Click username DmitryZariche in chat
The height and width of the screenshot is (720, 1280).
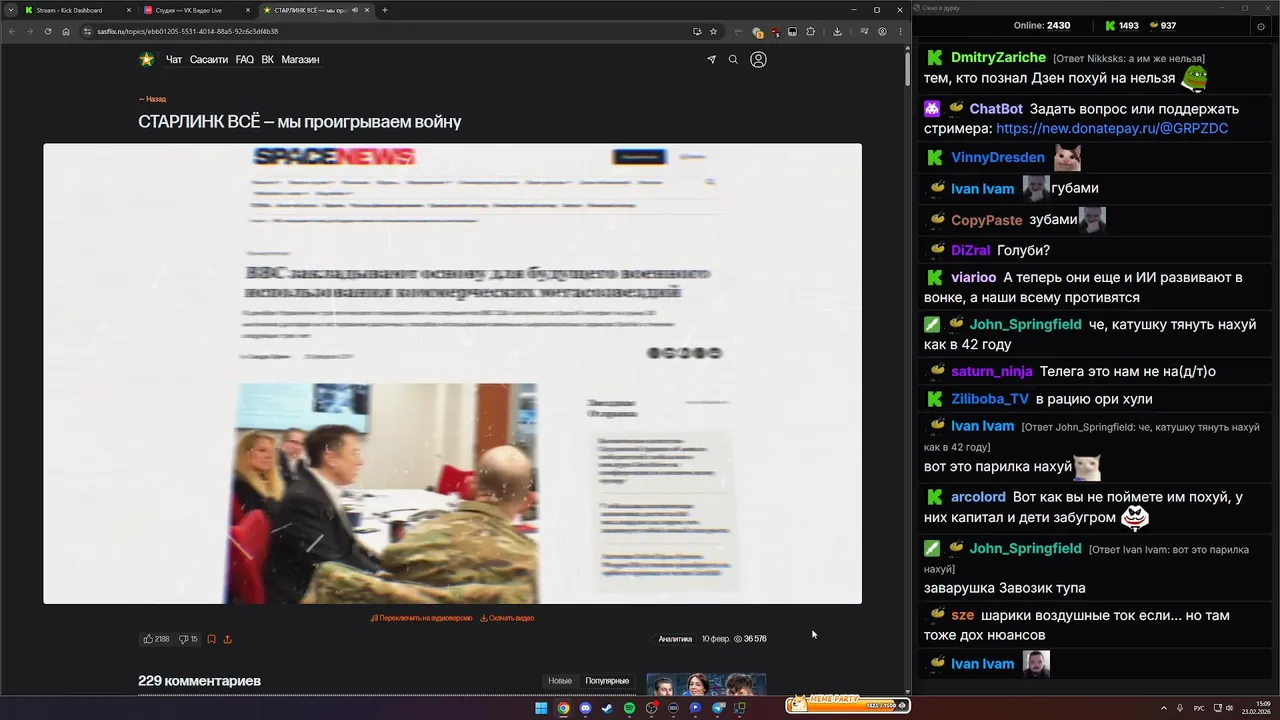[998, 58]
